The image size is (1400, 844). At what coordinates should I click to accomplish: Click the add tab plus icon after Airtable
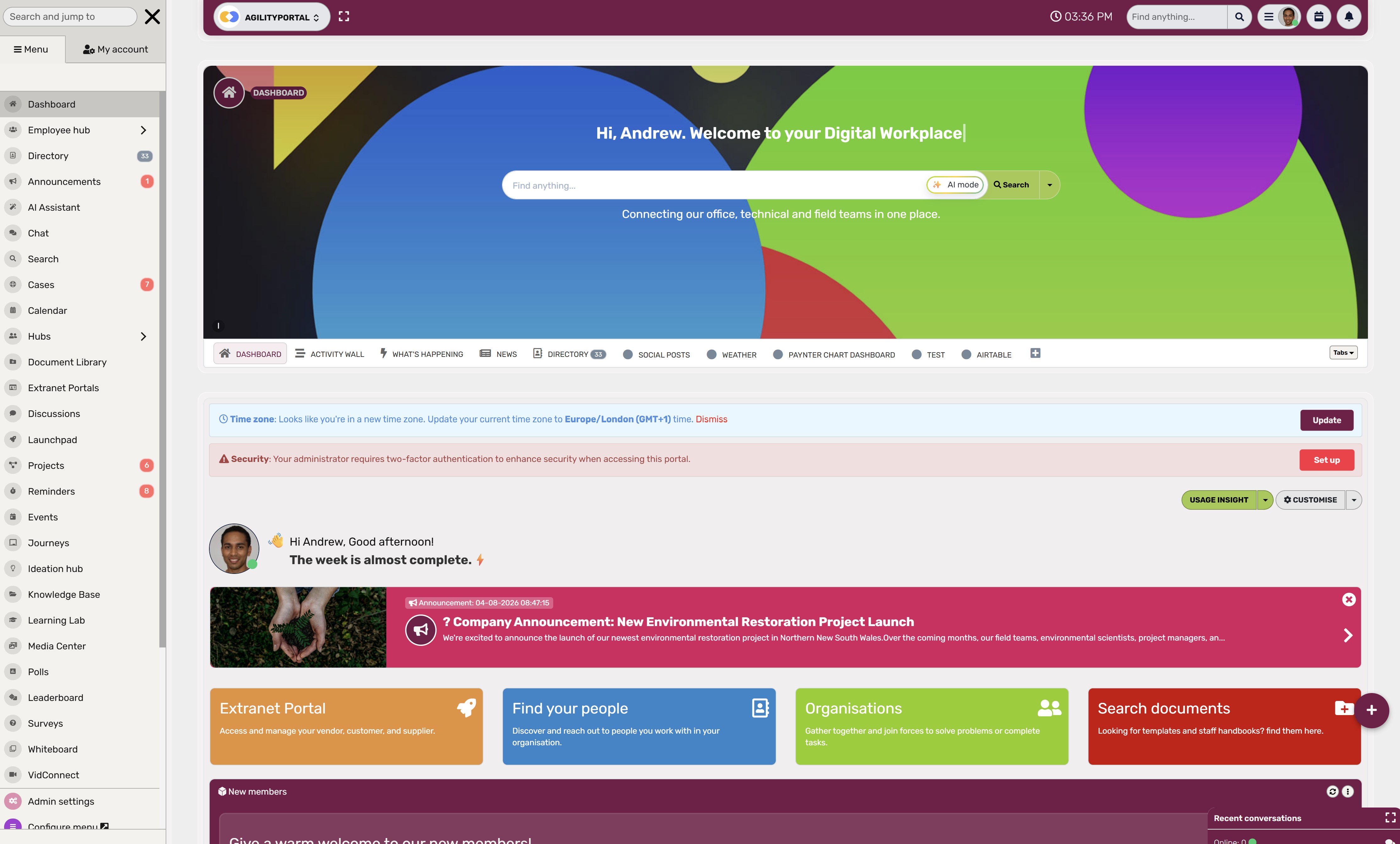pyautogui.click(x=1035, y=353)
